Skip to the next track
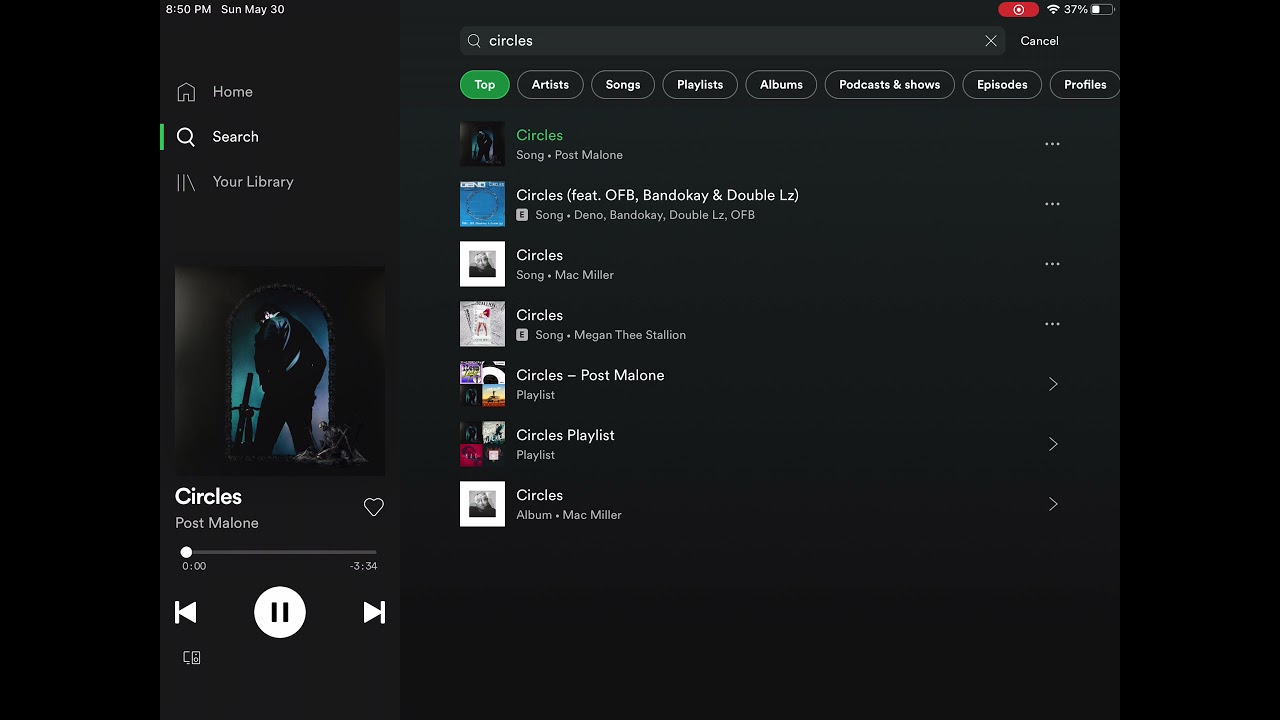1280x720 pixels. tap(374, 612)
